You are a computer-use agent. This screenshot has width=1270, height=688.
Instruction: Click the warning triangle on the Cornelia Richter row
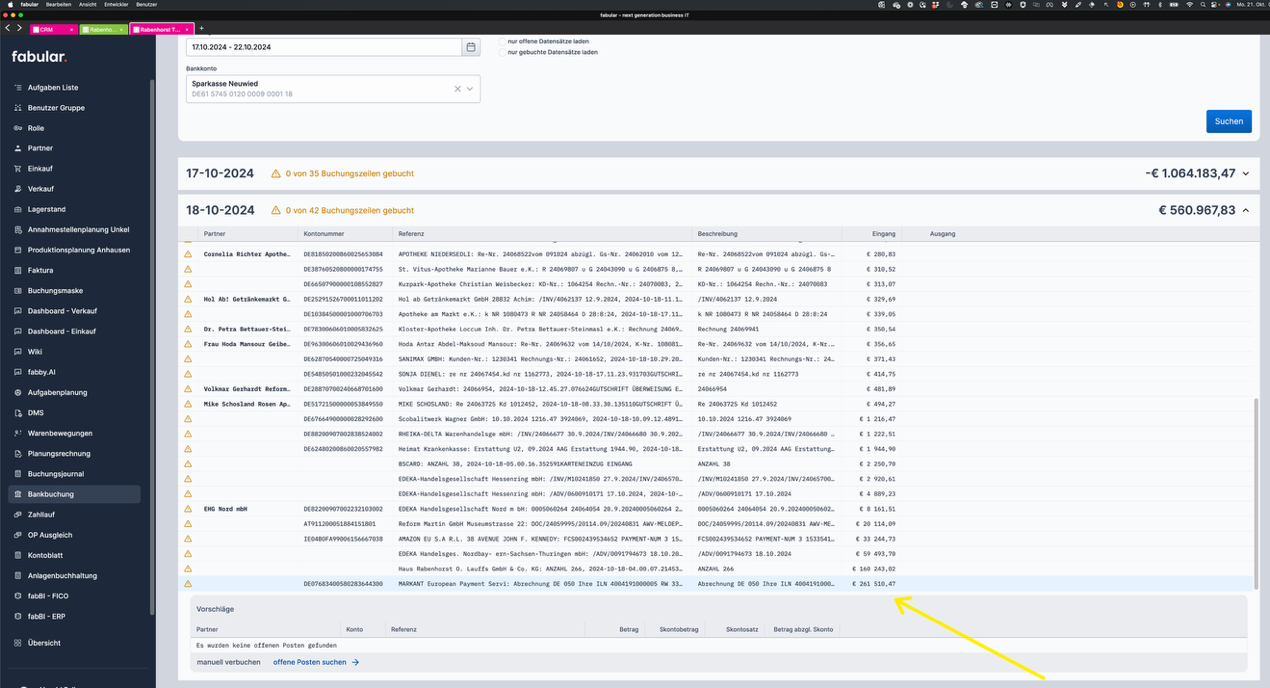click(x=188, y=254)
